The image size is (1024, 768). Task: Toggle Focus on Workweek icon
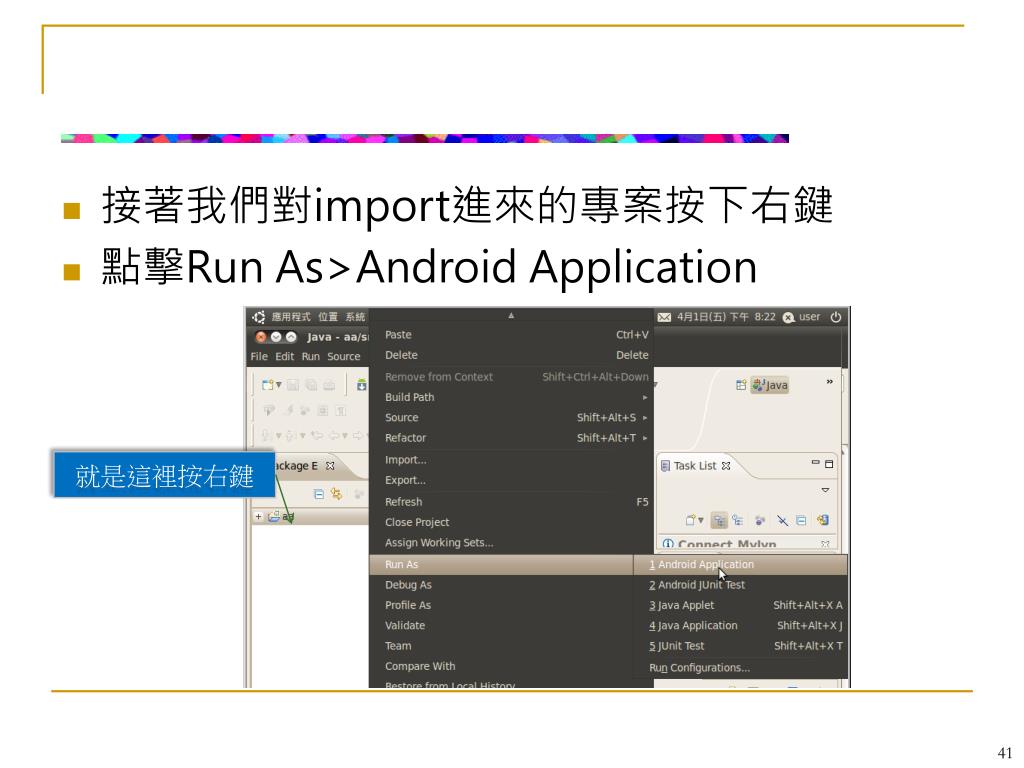point(760,520)
